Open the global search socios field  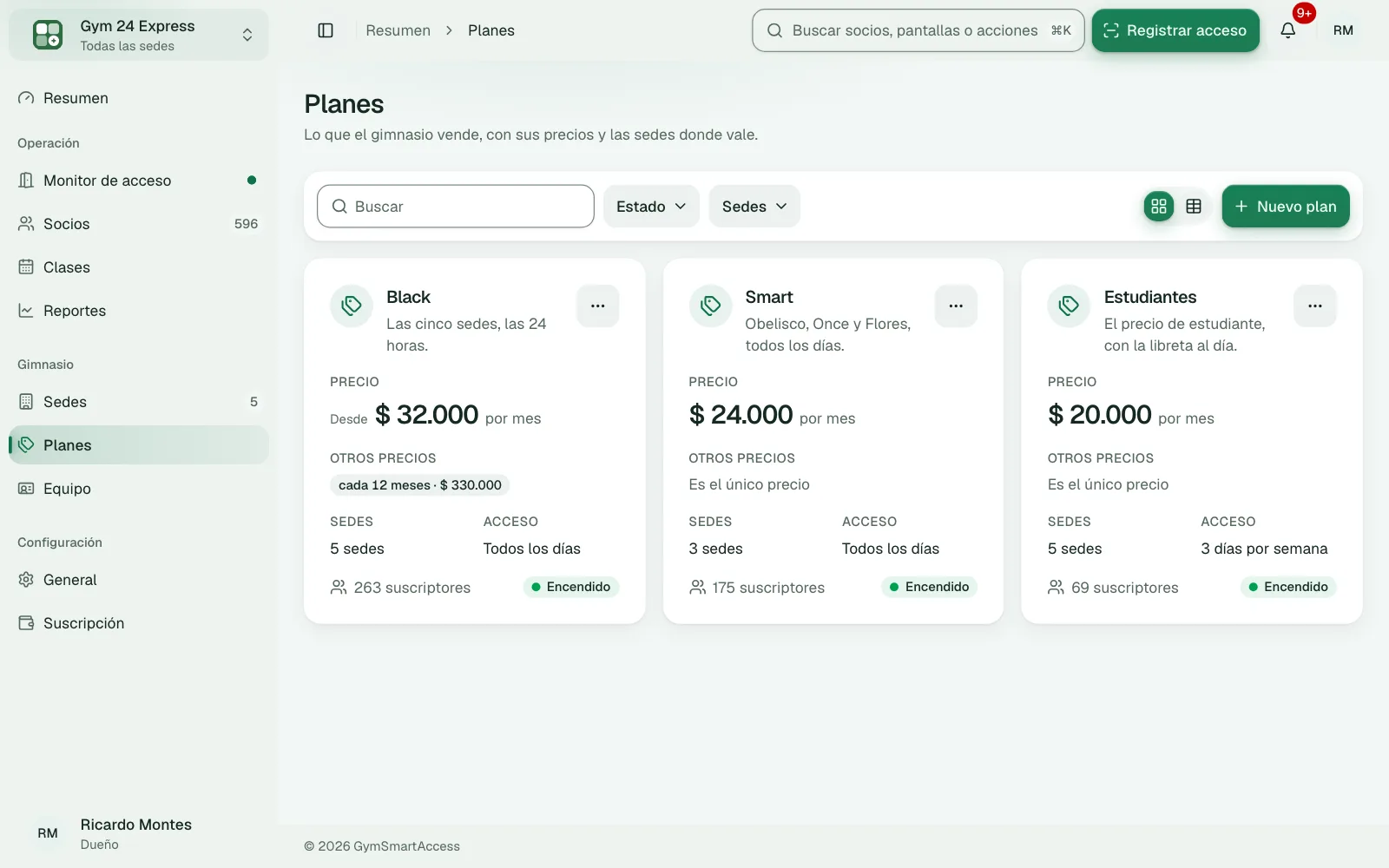(x=918, y=30)
